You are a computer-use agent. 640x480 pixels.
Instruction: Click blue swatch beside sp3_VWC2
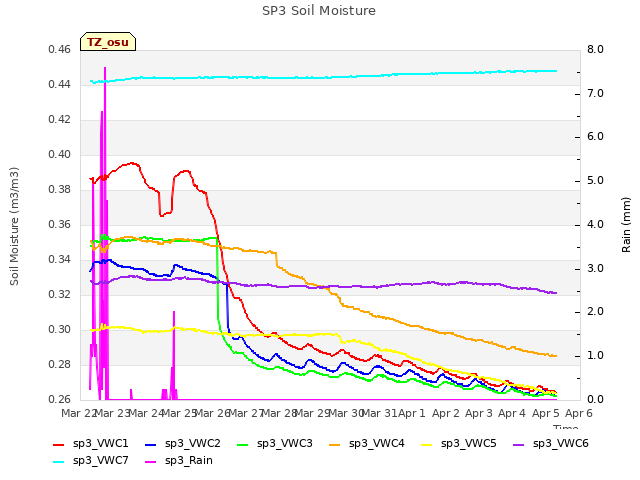tap(151, 445)
